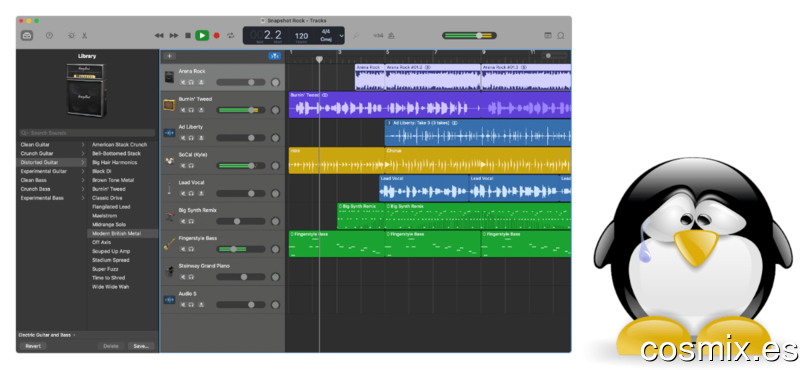Mute the SoCal (Kyle) track
Screen dimensions: 800x370
[x=183, y=165]
